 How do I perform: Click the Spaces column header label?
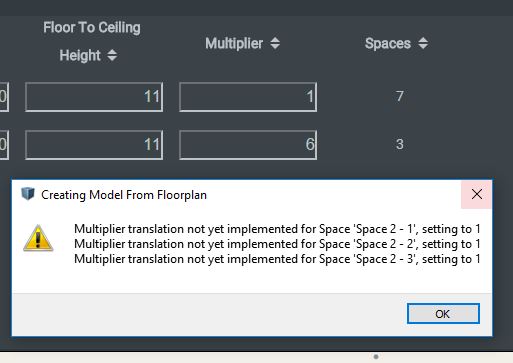click(x=388, y=43)
